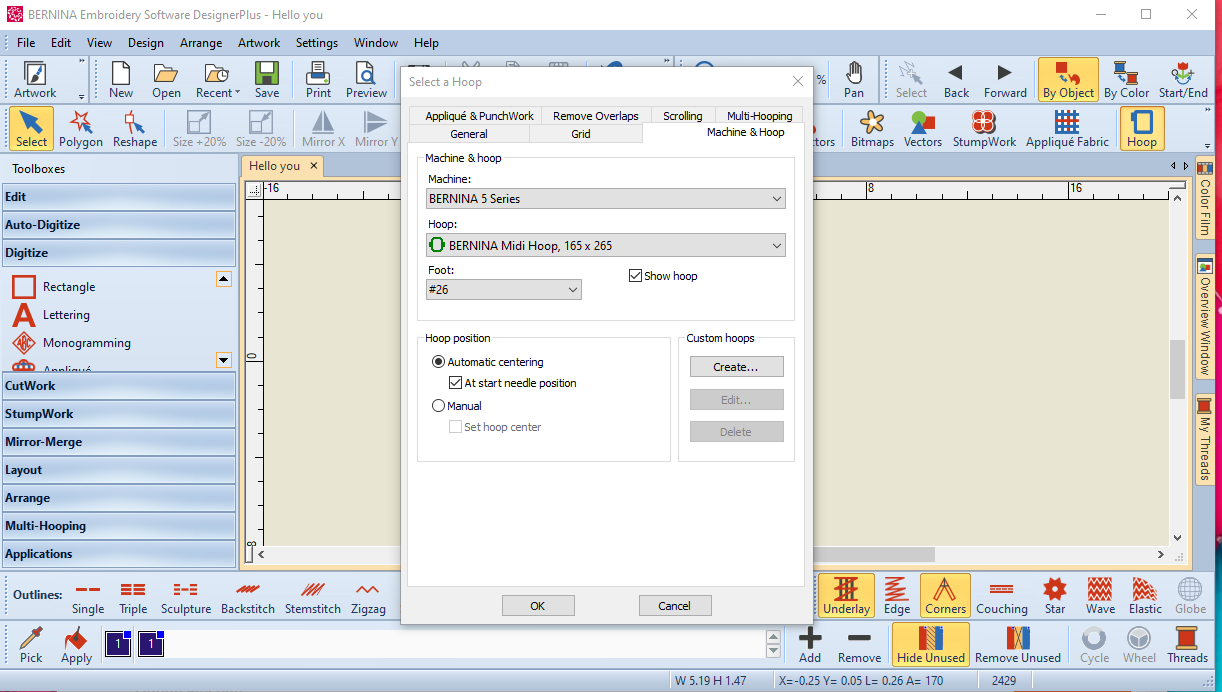This screenshot has width=1222, height=692.
Task: Open the Foot #26 dropdown
Action: click(x=504, y=289)
